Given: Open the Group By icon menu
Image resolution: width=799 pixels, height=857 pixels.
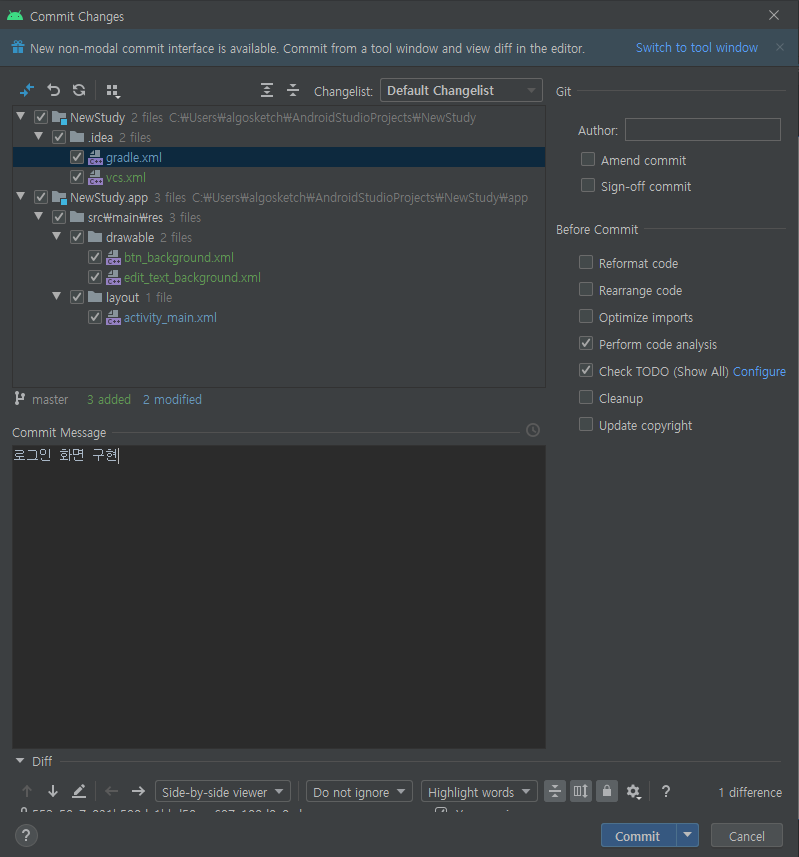Looking at the screenshot, I should pos(113,91).
